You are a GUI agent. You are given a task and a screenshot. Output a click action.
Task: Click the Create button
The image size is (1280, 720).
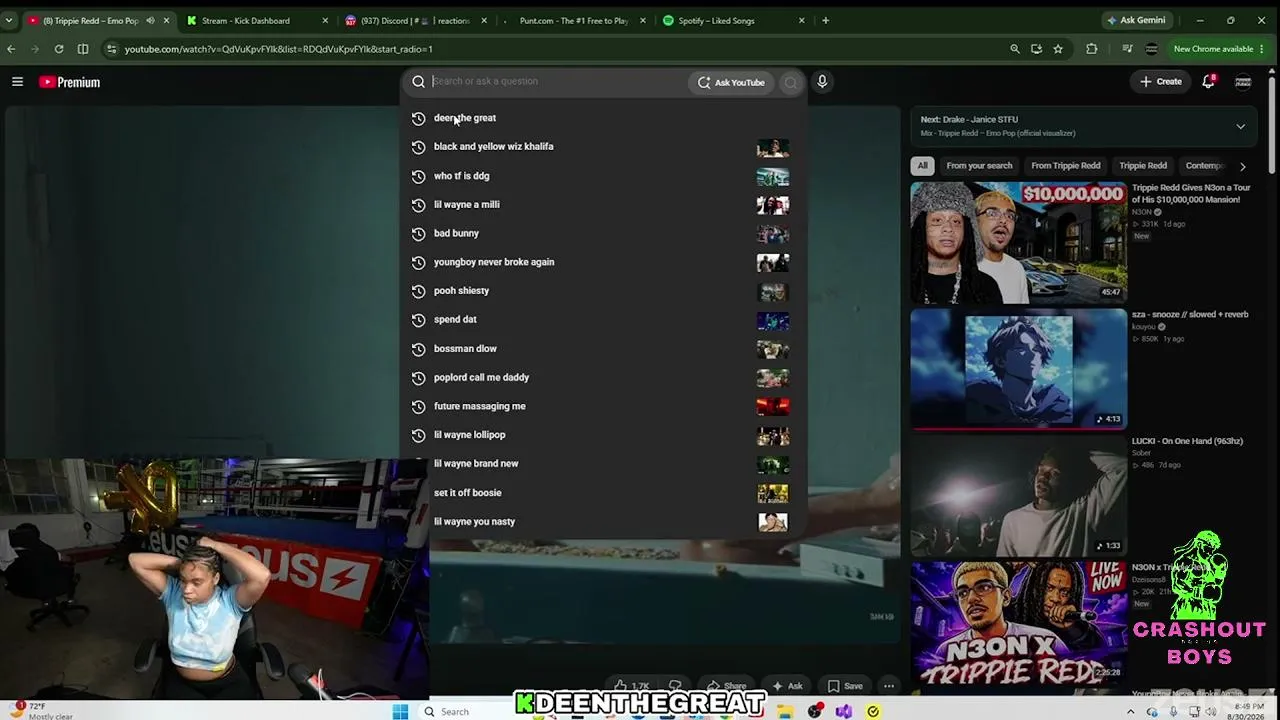pyautogui.click(x=1161, y=82)
